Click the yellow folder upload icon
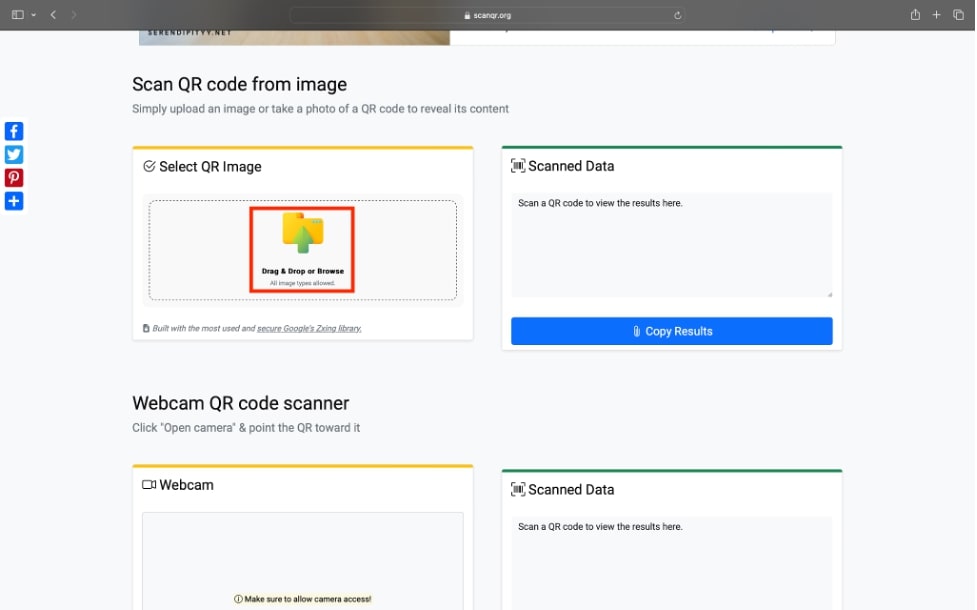 (x=302, y=233)
